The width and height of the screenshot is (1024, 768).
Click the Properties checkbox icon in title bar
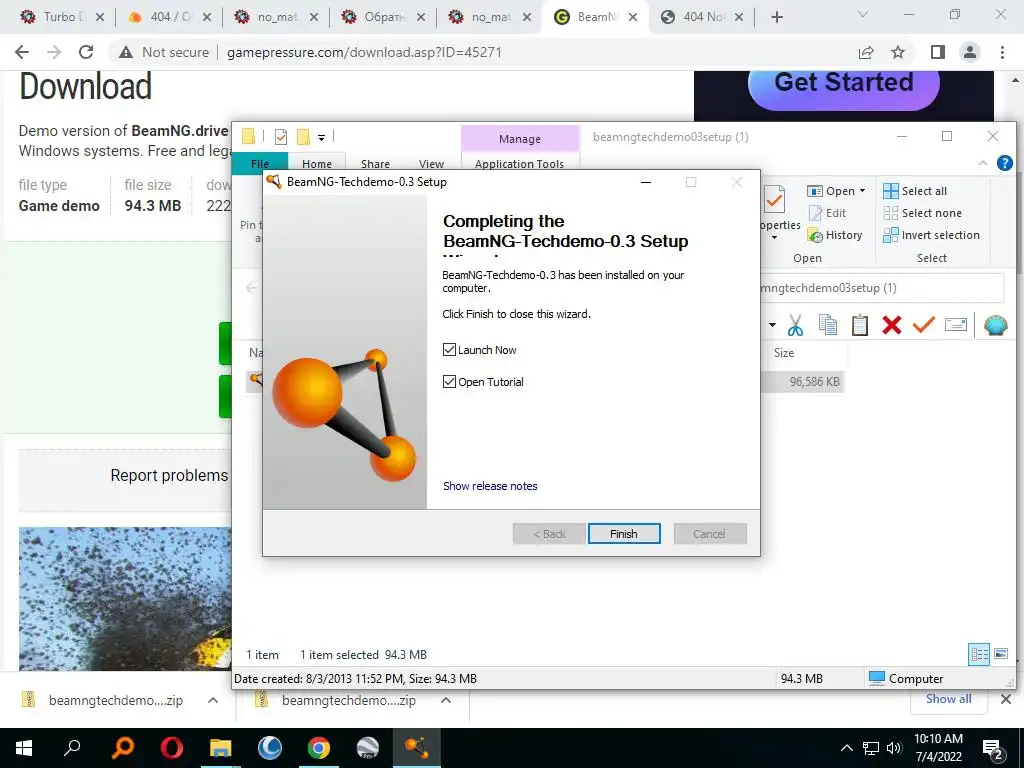[x=281, y=136]
